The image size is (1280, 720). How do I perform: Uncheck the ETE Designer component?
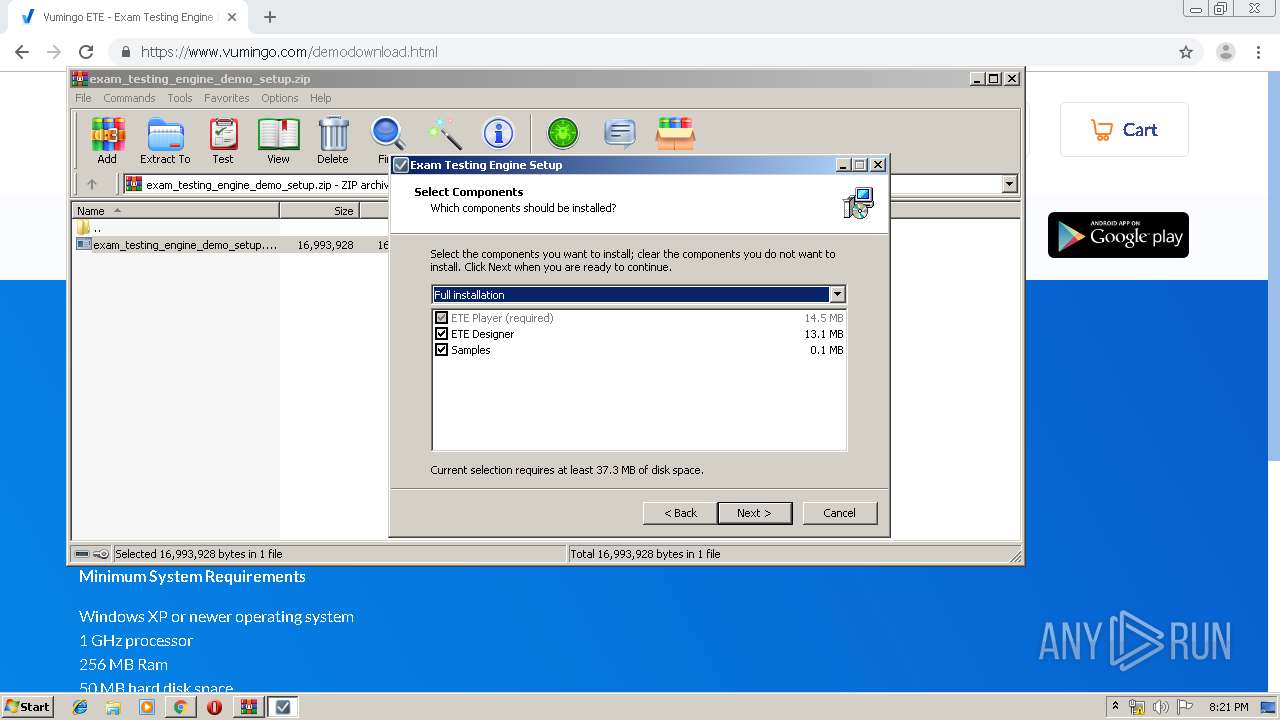click(441, 334)
